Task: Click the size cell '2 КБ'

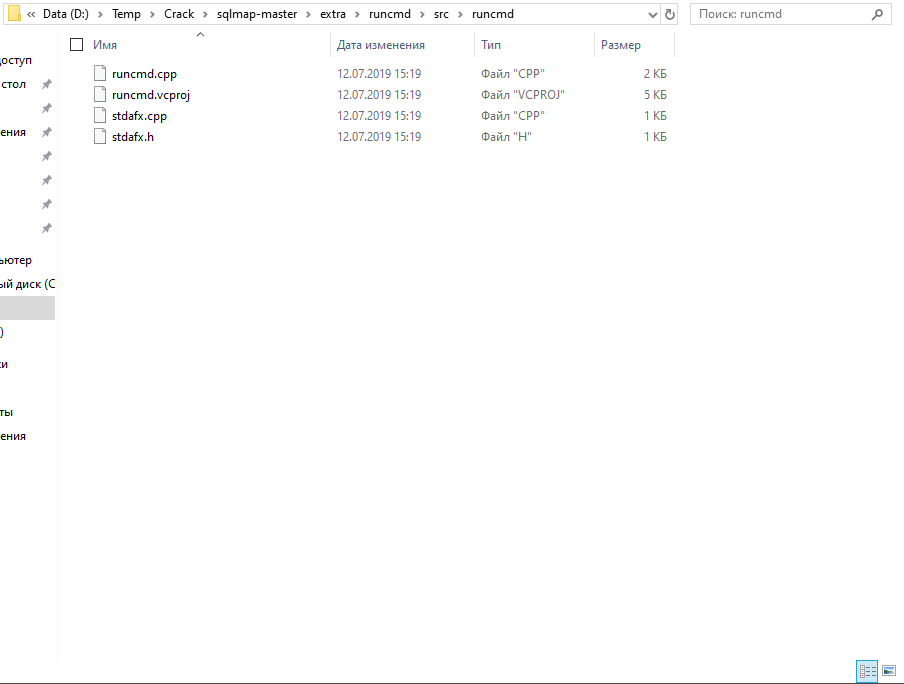Action: point(655,74)
